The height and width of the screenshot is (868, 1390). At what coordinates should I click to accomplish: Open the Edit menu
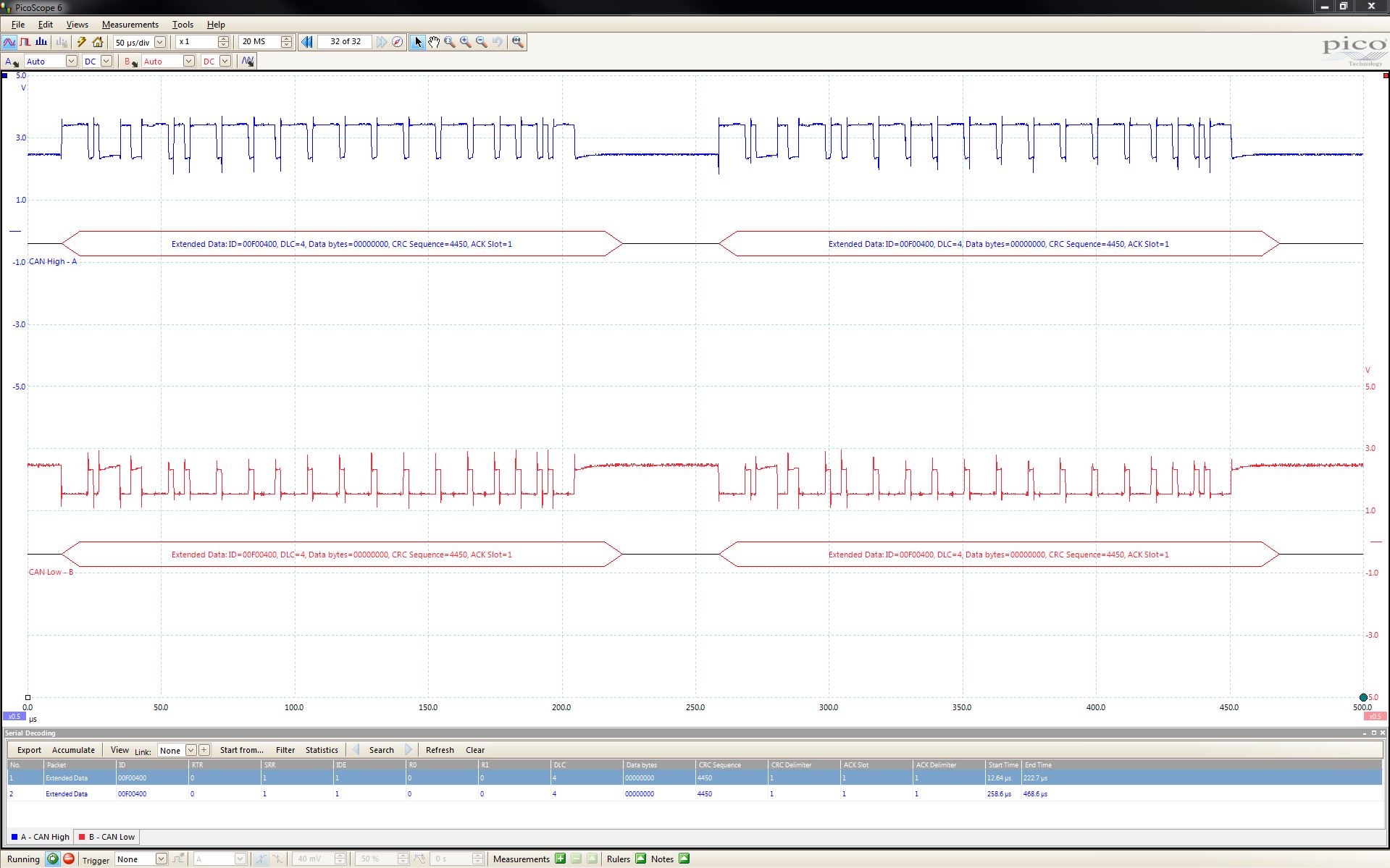click(45, 24)
